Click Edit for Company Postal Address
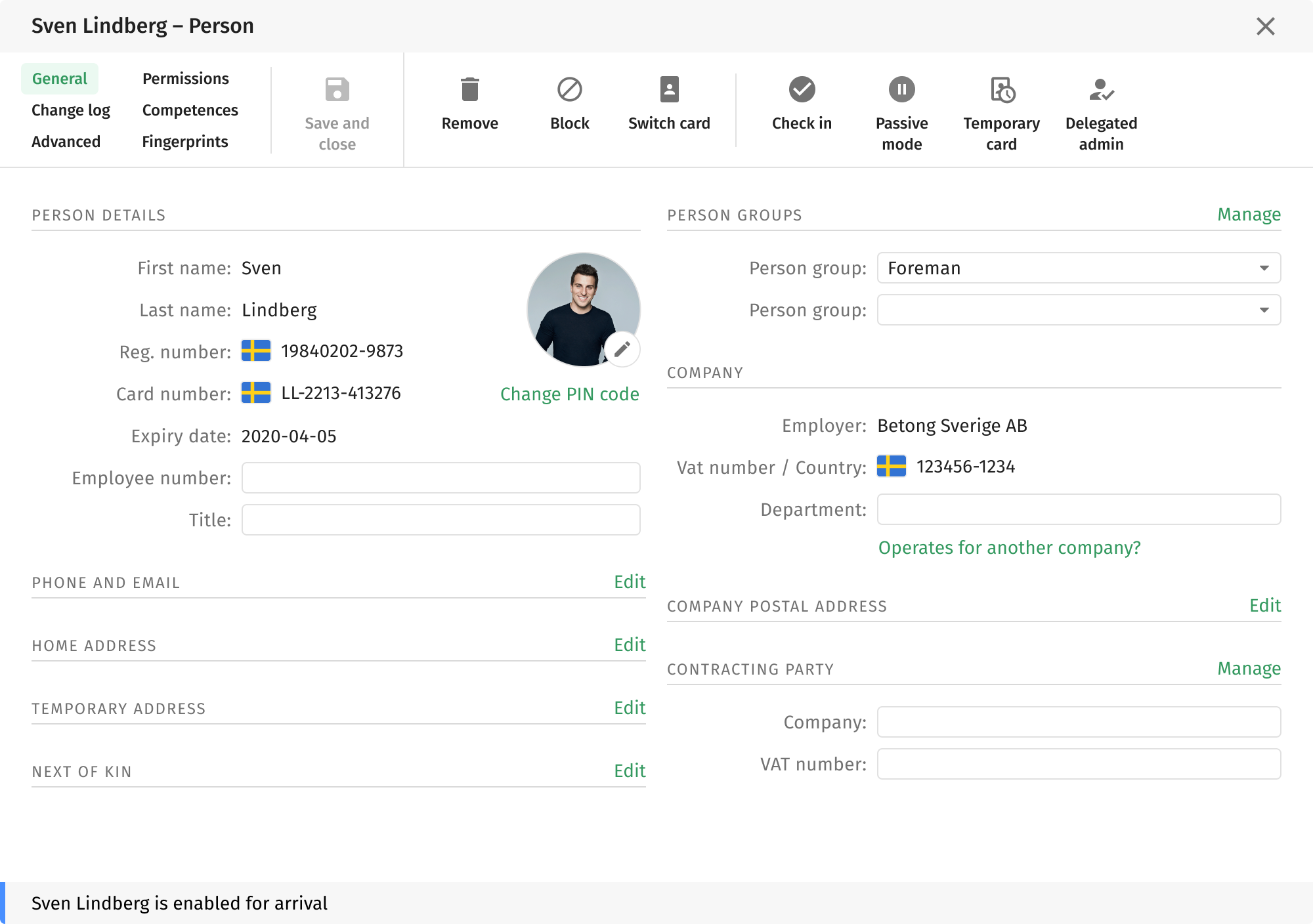Viewport: 1313px width, 924px height. click(1265, 606)
